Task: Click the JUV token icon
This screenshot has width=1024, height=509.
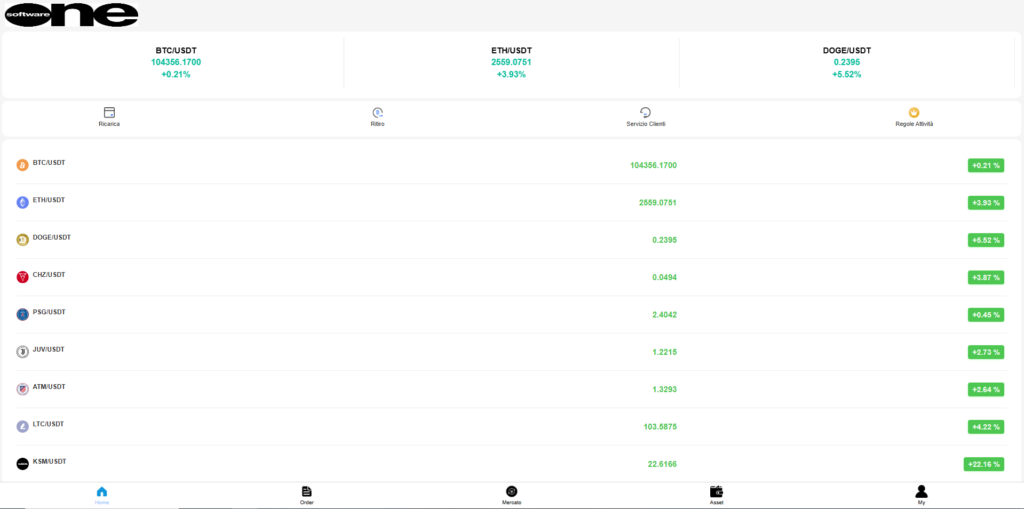Action: coord(23,352)
